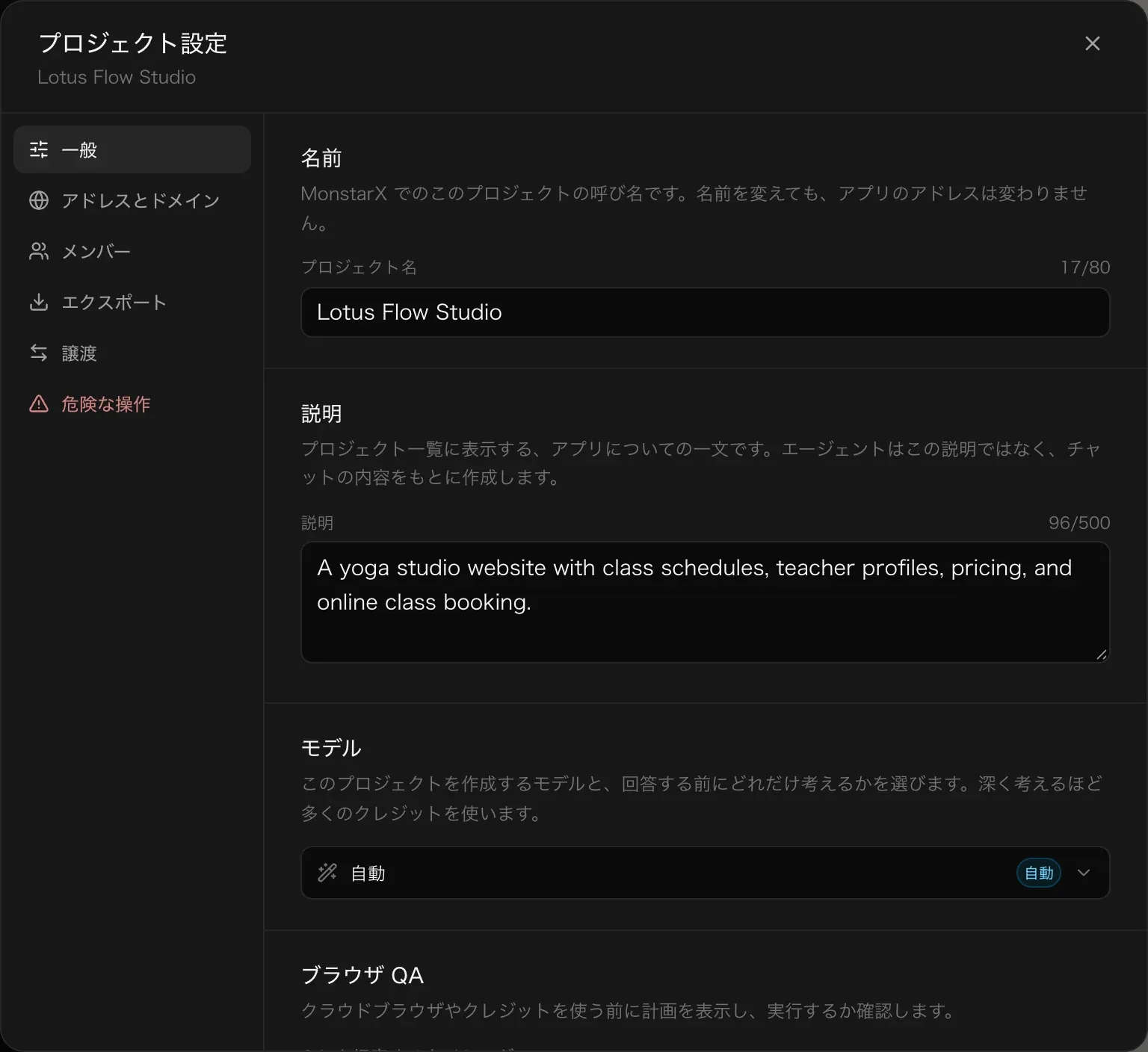This screenshot has width=1148, height=1052.
Task: Expand model list with the chevron arrow
Action: click(x=1084, y=873)
